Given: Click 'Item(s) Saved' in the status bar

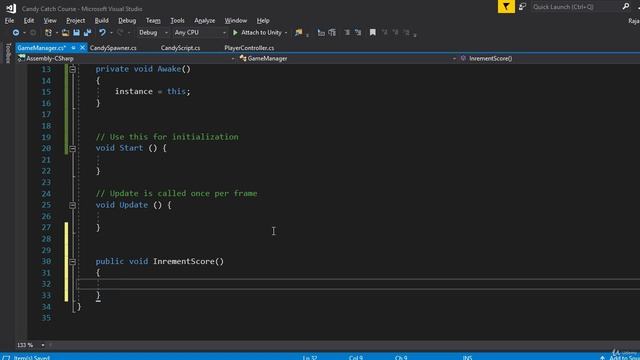Looking at the screenshot, I should [x=31, y=358].
